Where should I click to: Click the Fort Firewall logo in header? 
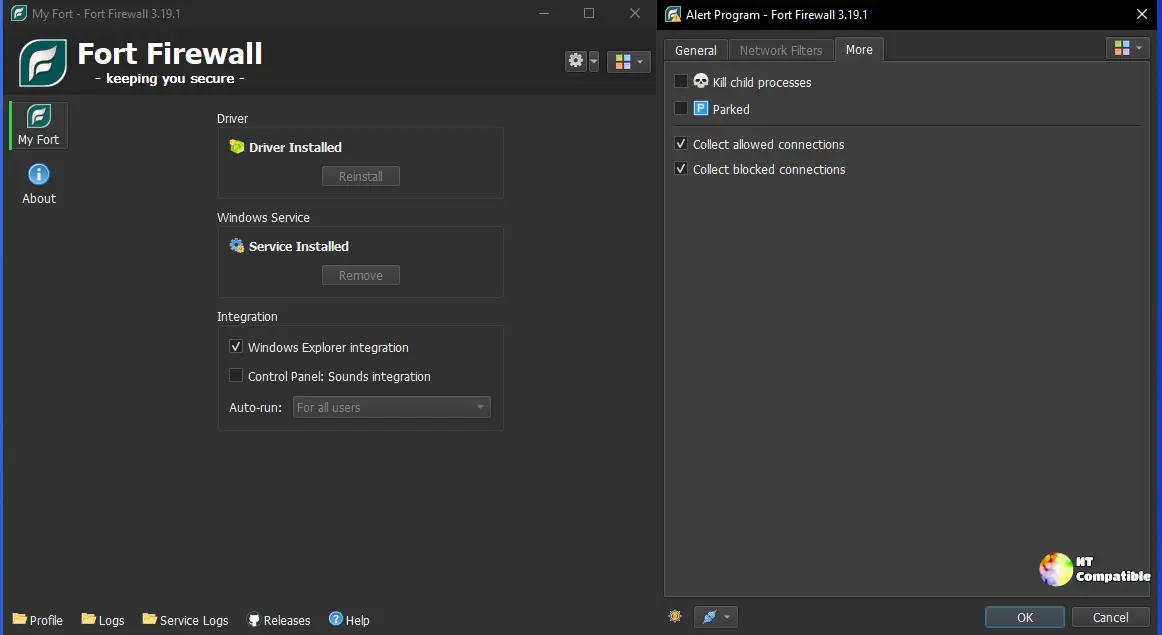click(43, 63)
